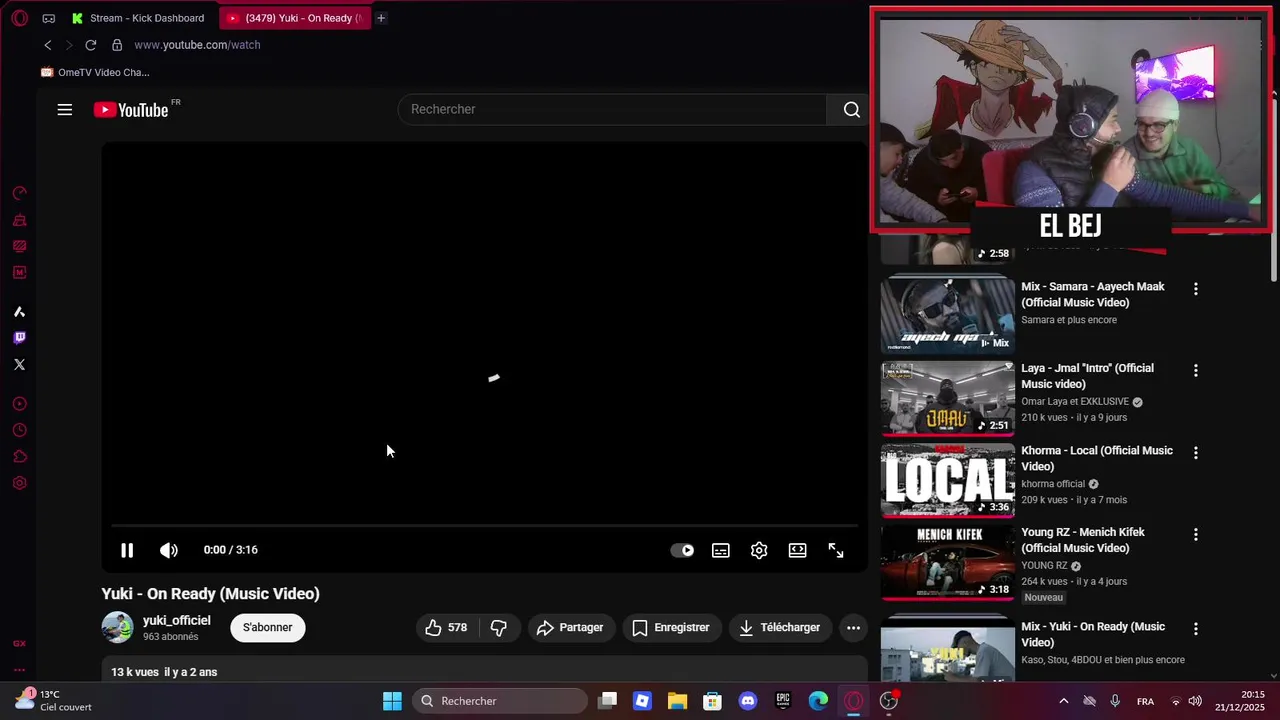1280x720 pixels.
Task: Open Discord from the taskbar
Action: 747,701
